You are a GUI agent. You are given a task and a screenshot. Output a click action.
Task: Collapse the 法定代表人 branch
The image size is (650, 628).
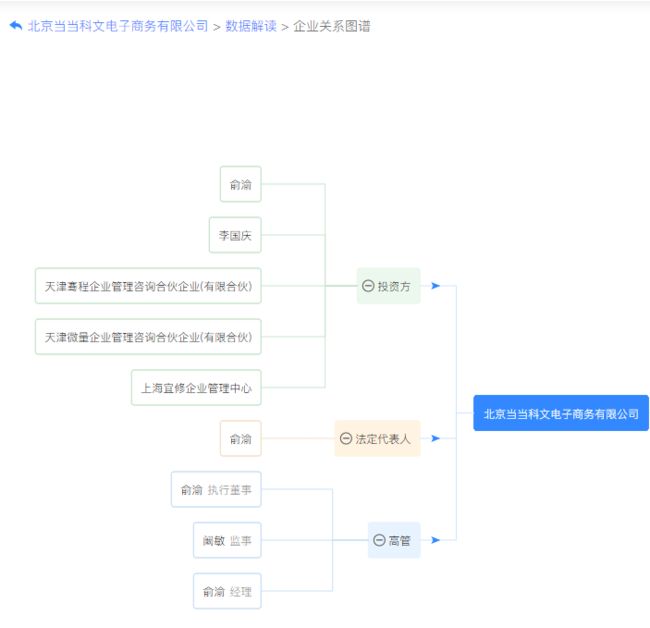(x=346, y=439)
